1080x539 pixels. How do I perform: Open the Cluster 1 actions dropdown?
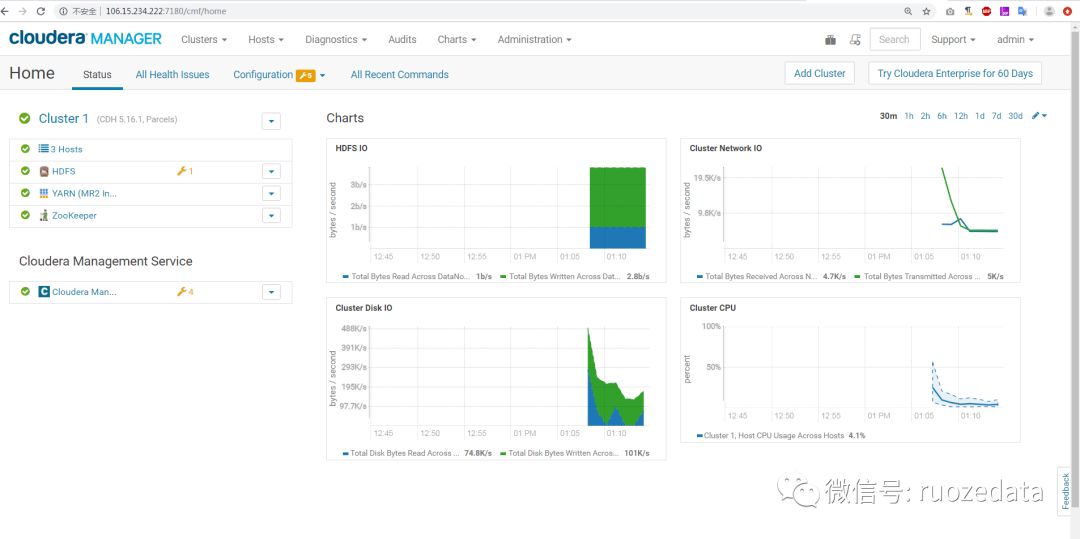[x=271, y=121]
